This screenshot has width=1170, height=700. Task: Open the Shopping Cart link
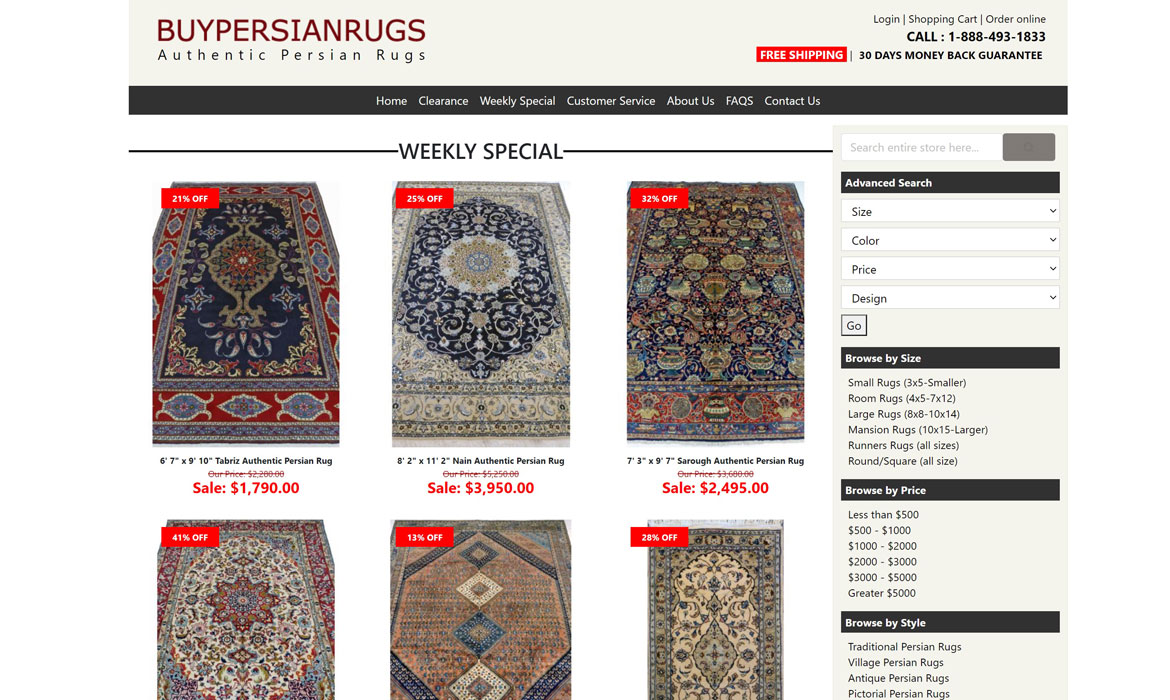click(x=942, y=19)
